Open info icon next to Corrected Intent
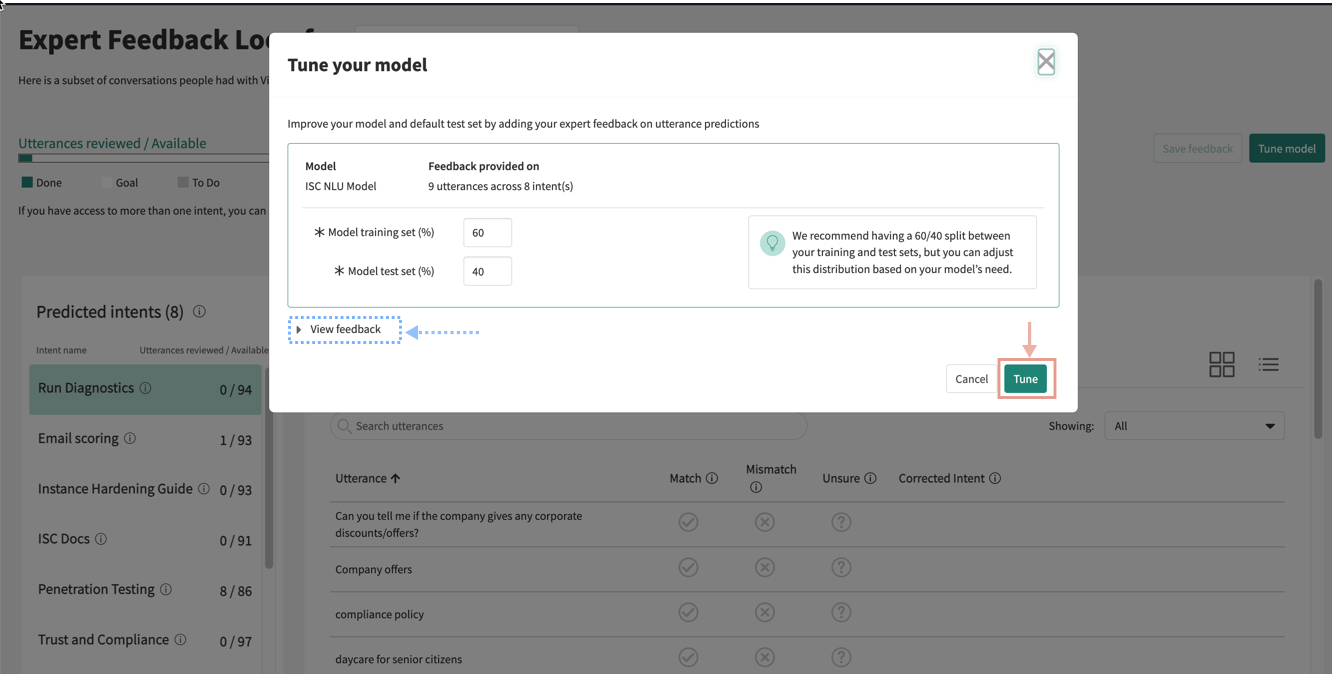Screen dimensions: 1332x674 pos(995,478)
